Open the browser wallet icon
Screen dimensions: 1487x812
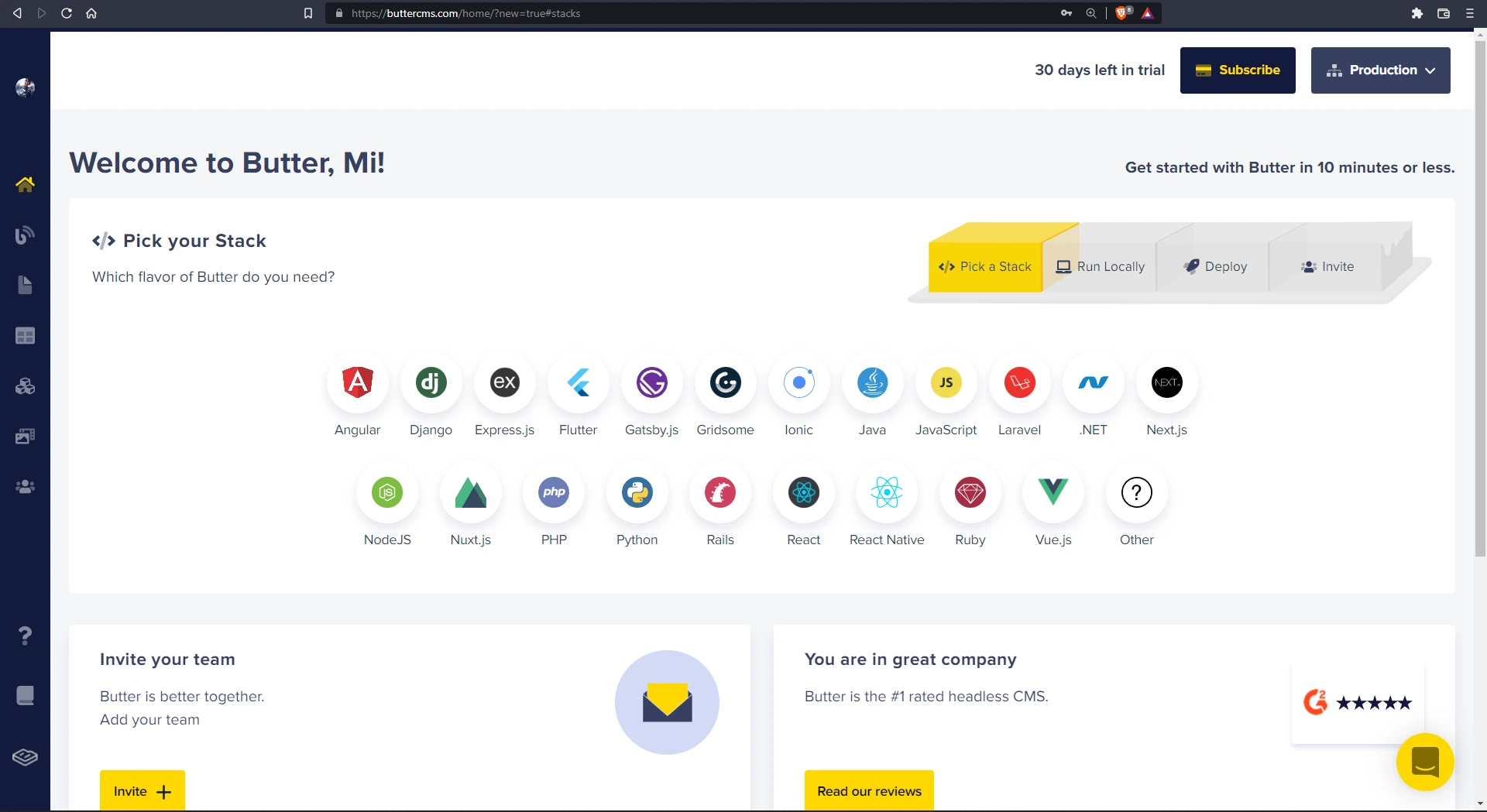click(x=1444, y=13)
